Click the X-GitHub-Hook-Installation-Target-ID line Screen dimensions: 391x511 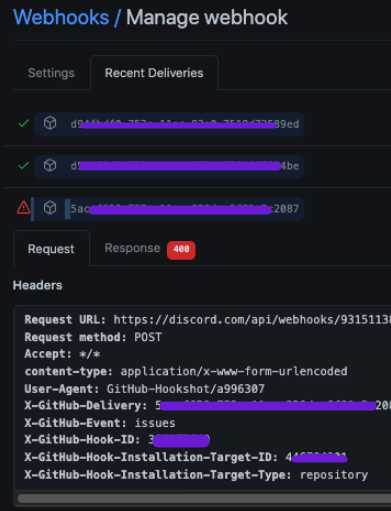point(186,457)
